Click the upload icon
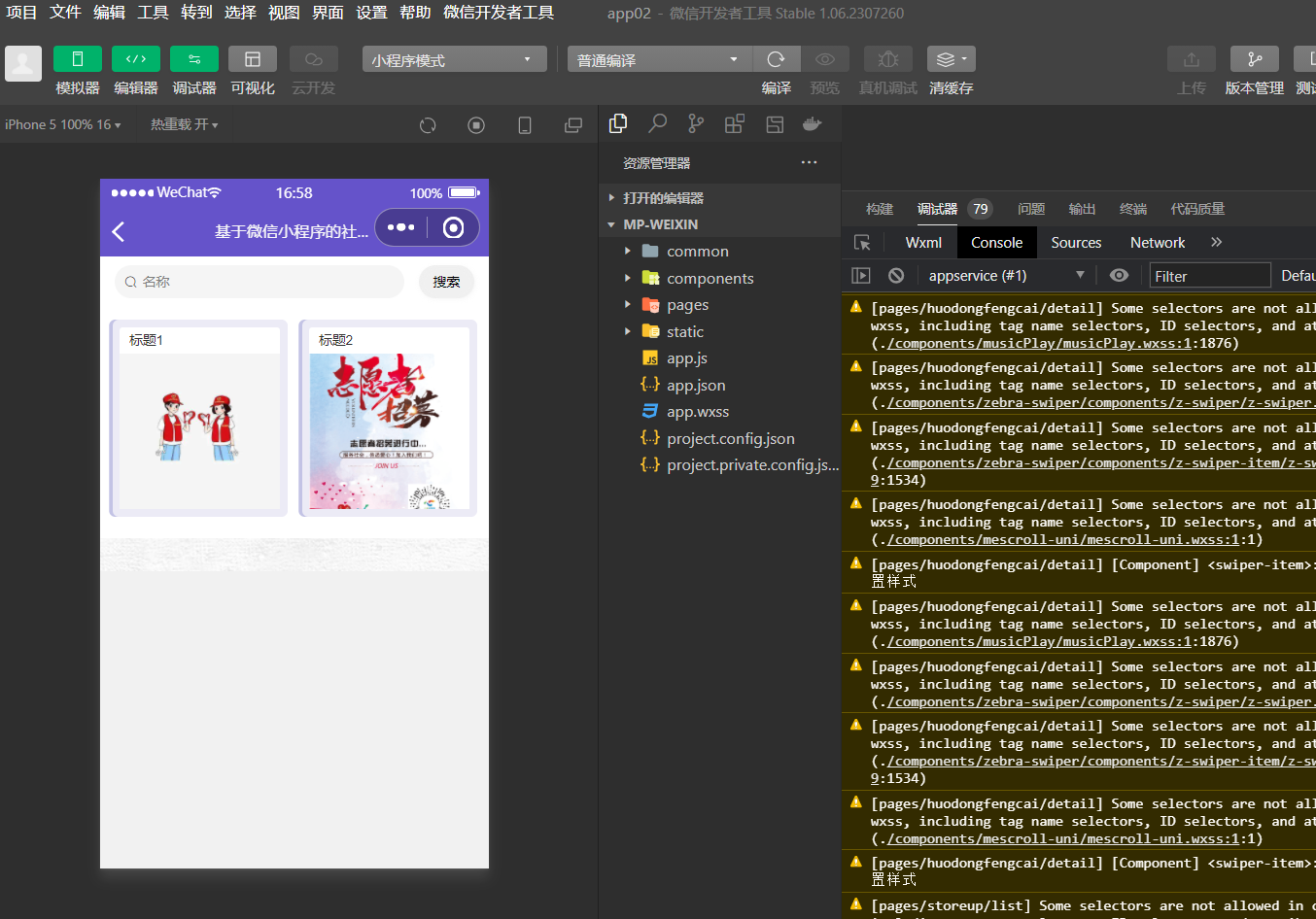1316x919 pixels. (x=1192, y=59)
